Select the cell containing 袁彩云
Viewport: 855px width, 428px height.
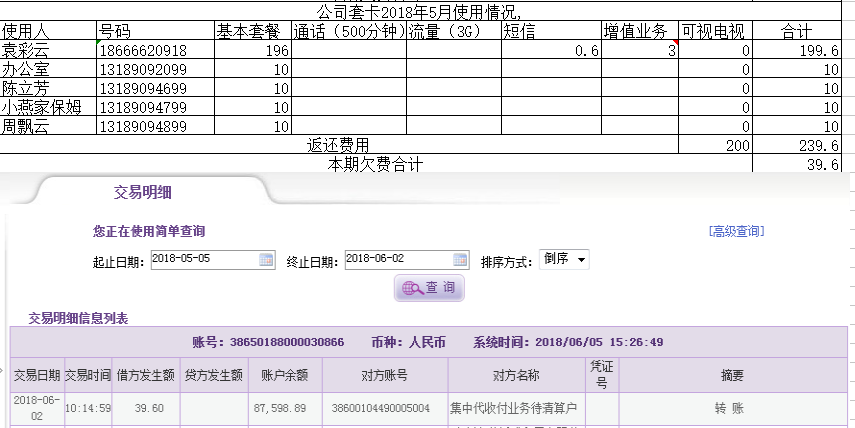48,50
